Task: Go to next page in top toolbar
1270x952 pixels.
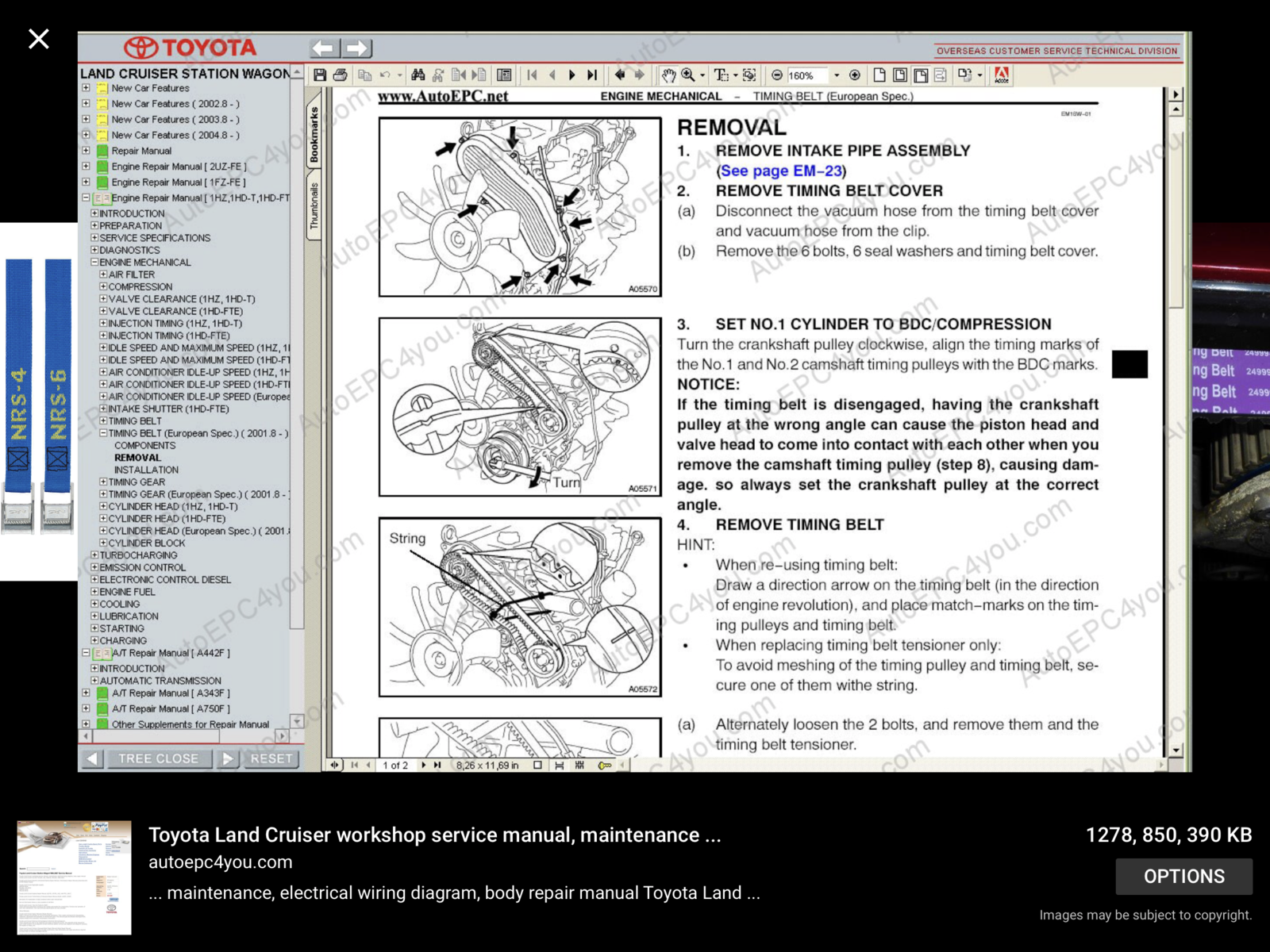Action: tap(571, 75)
